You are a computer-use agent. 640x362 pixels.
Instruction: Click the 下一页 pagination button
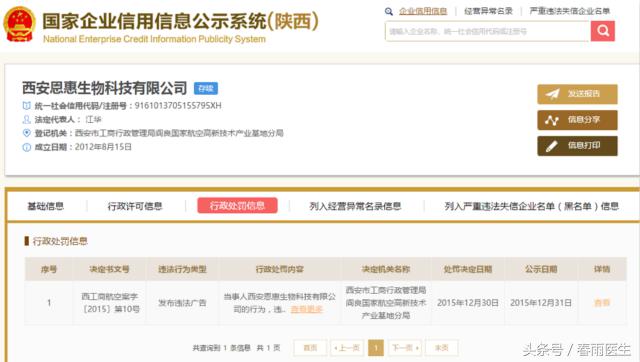(405, 348)
